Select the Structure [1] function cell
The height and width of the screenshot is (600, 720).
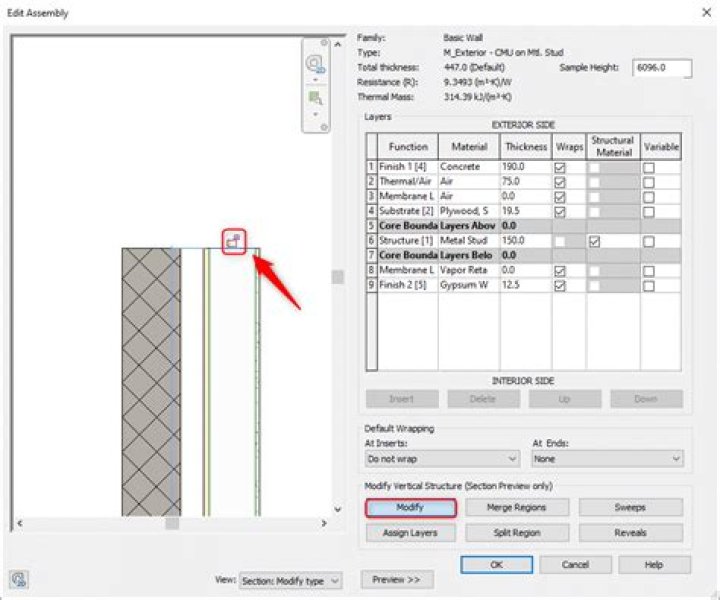407,241
